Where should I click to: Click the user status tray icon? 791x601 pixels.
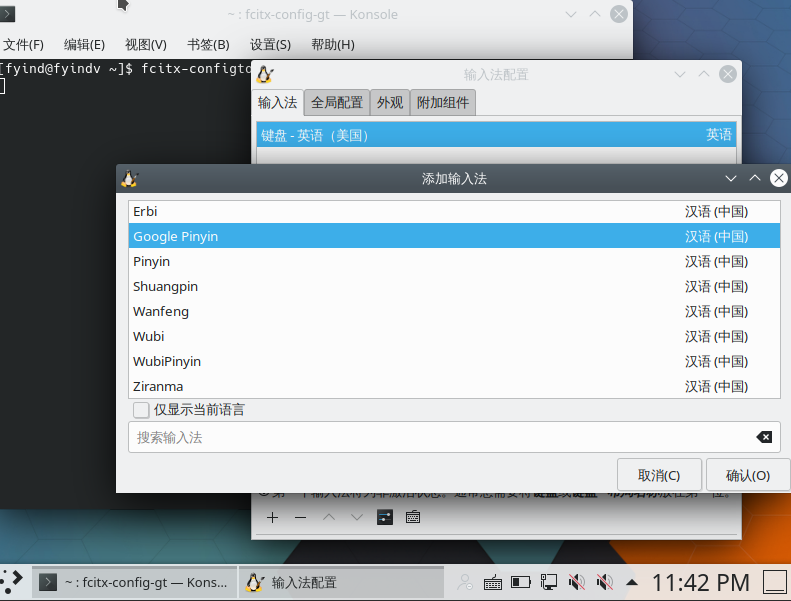(x=465, y=582)
